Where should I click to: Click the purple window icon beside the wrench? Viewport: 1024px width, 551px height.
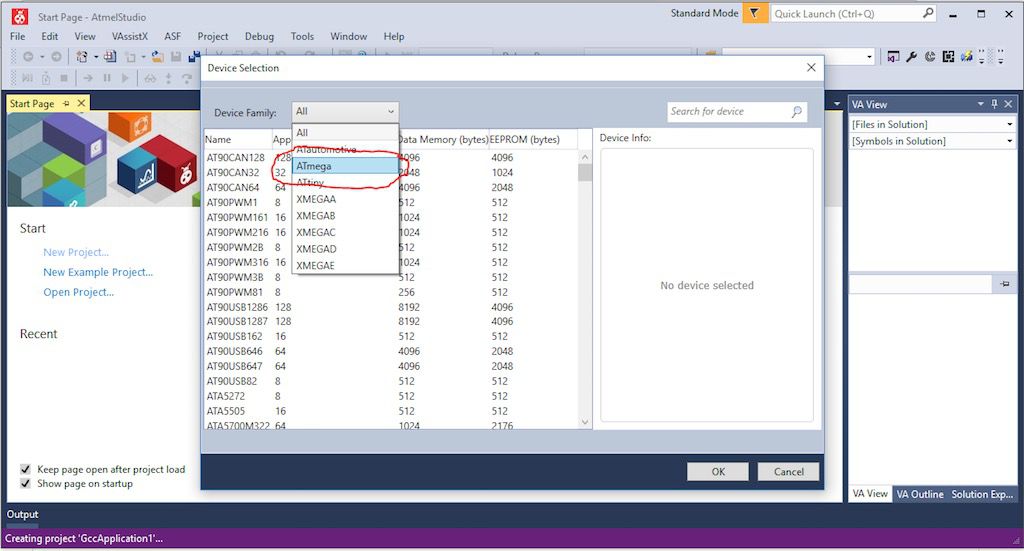893,57
